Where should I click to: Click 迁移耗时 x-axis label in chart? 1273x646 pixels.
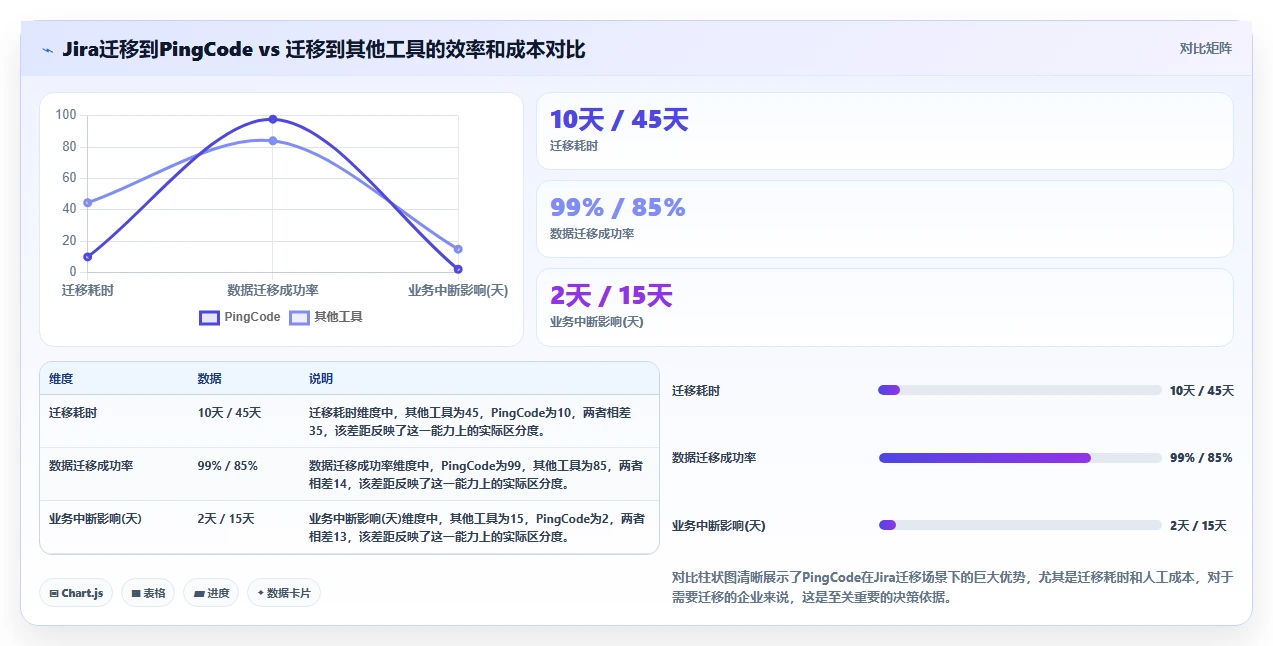coord(88,290)
